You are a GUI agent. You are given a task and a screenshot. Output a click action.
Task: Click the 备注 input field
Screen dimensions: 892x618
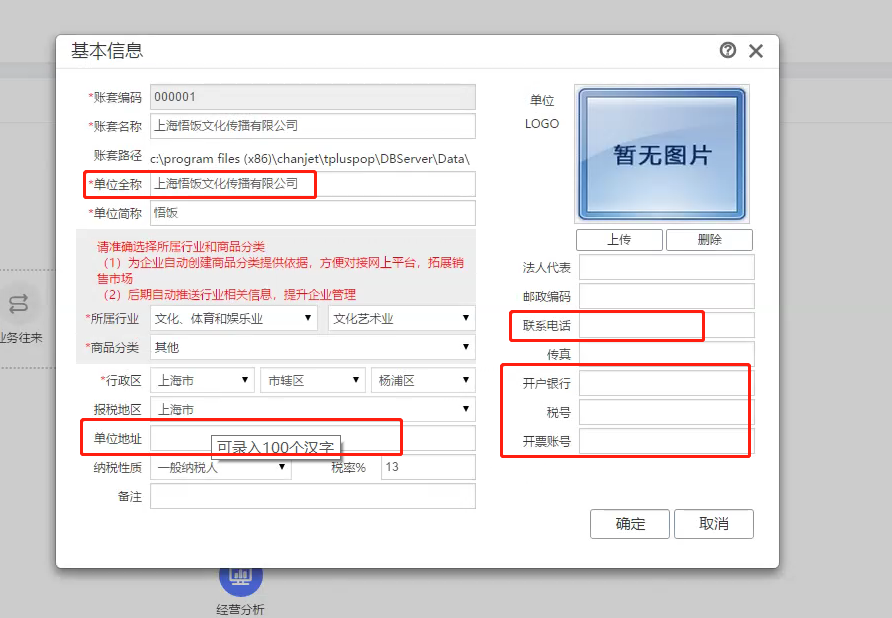[312, 496]
